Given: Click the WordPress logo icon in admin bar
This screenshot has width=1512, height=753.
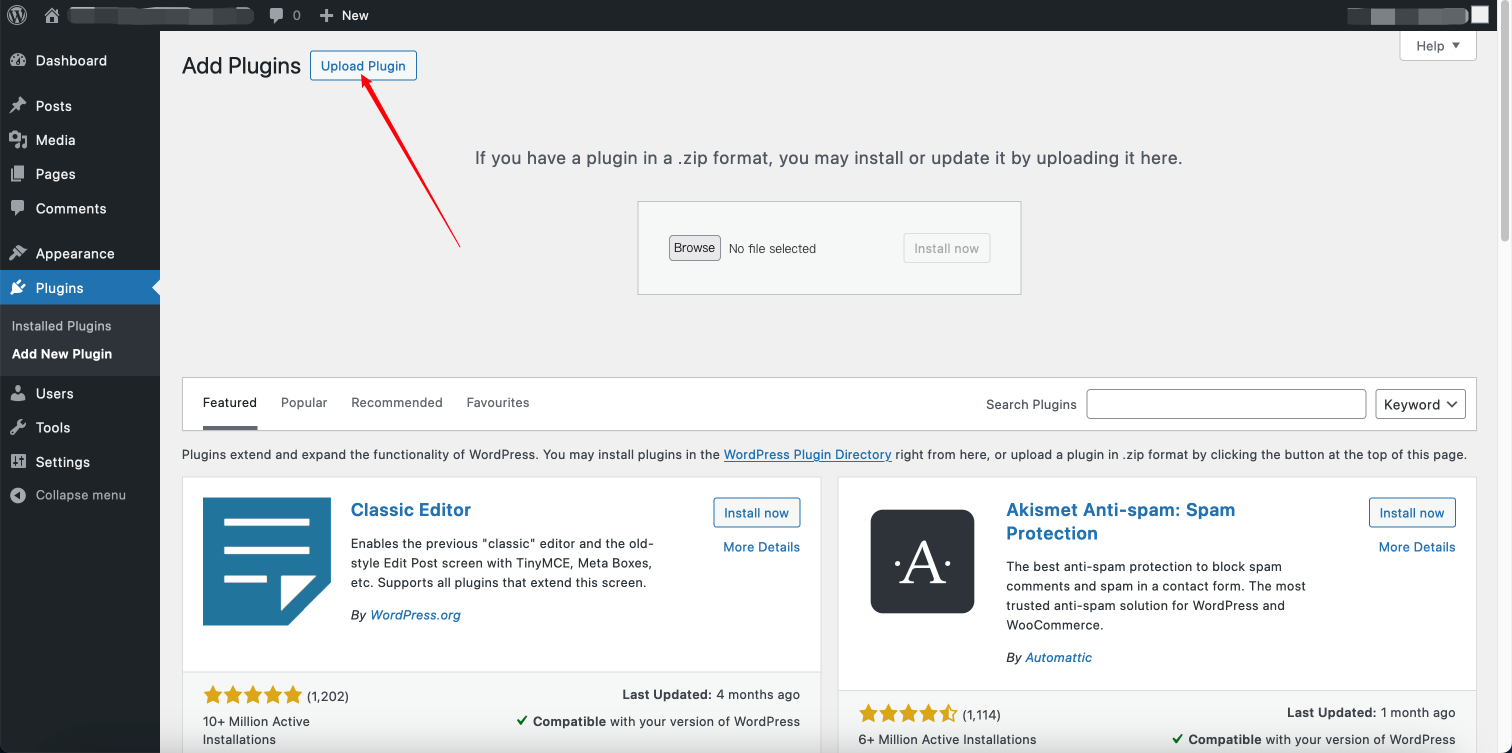Looking at the screenshot, I should pos(17,15).
